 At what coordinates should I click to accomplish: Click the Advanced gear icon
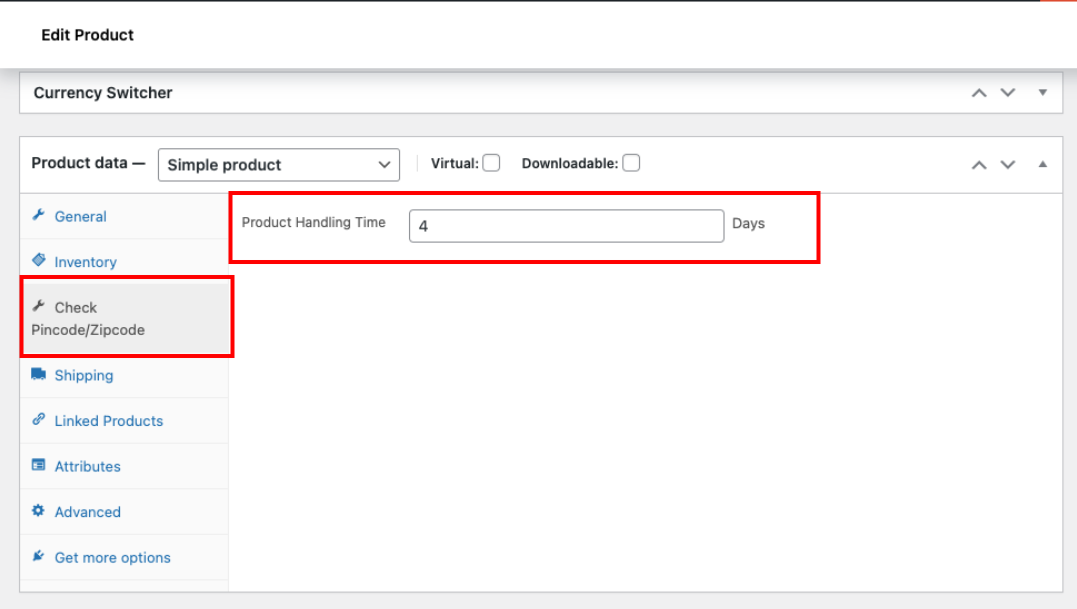[38, 511]
